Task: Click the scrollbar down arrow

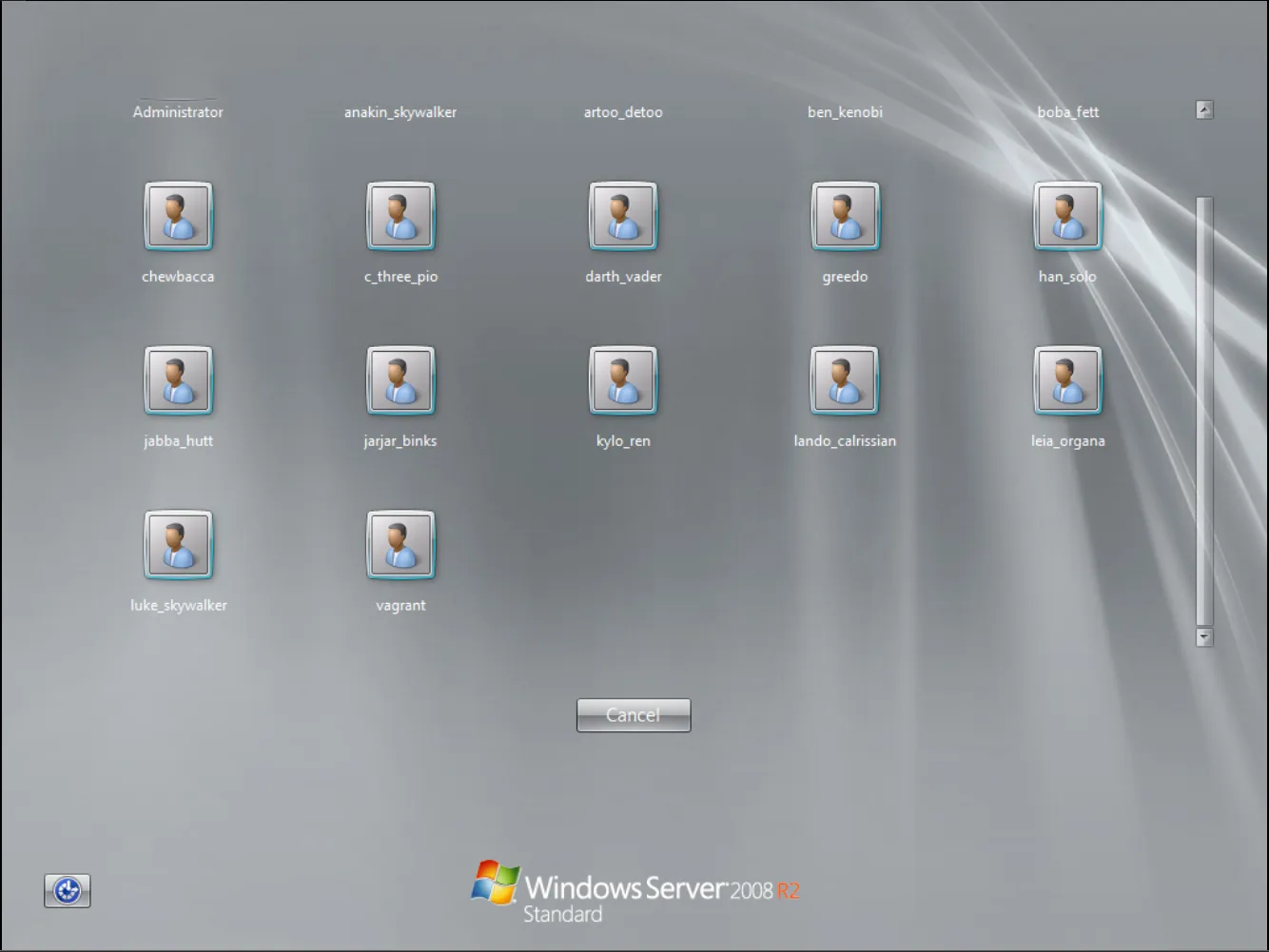Action: [x=1204, y=637]
